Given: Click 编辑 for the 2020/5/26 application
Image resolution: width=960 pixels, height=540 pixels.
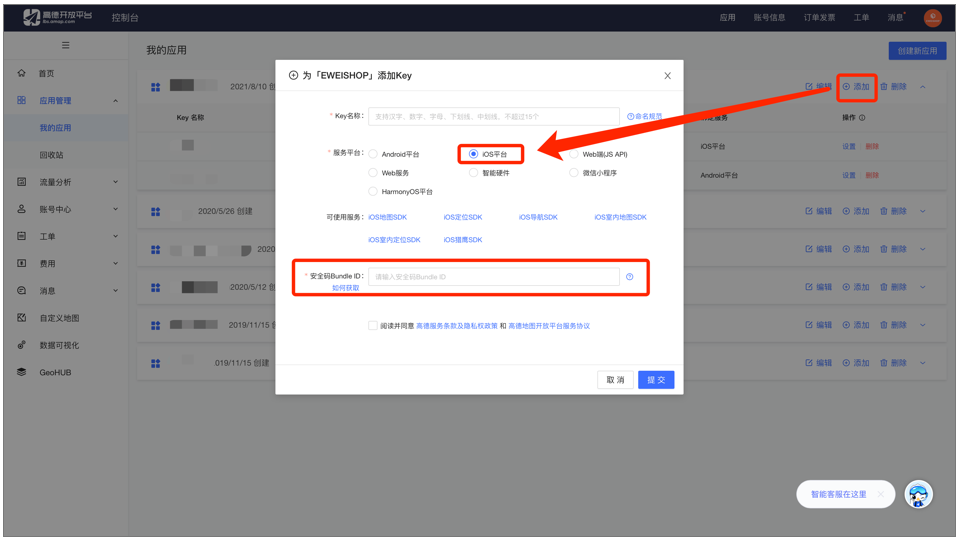Looking at the screenshot, I should tap(819, 211).
